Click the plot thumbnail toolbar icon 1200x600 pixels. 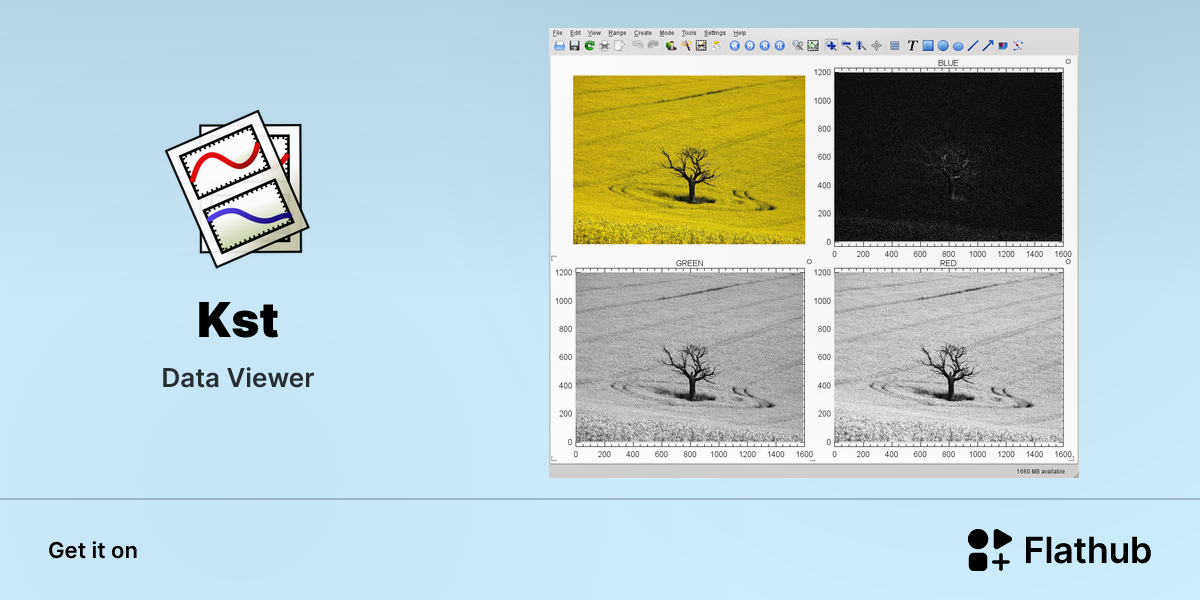[812, 46]
